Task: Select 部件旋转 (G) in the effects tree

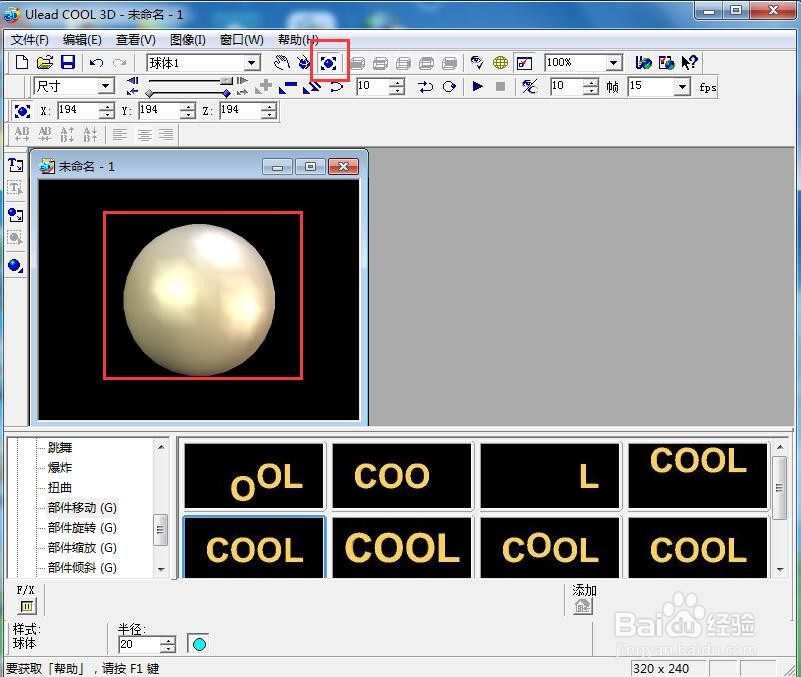Action: click(x=82, y=527)
